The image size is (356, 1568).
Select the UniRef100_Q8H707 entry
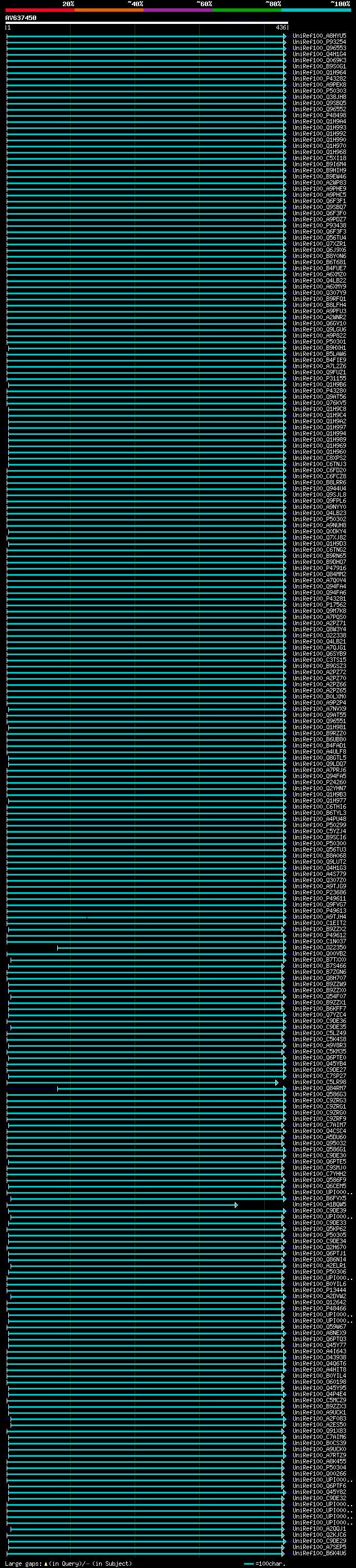point(319,977)
